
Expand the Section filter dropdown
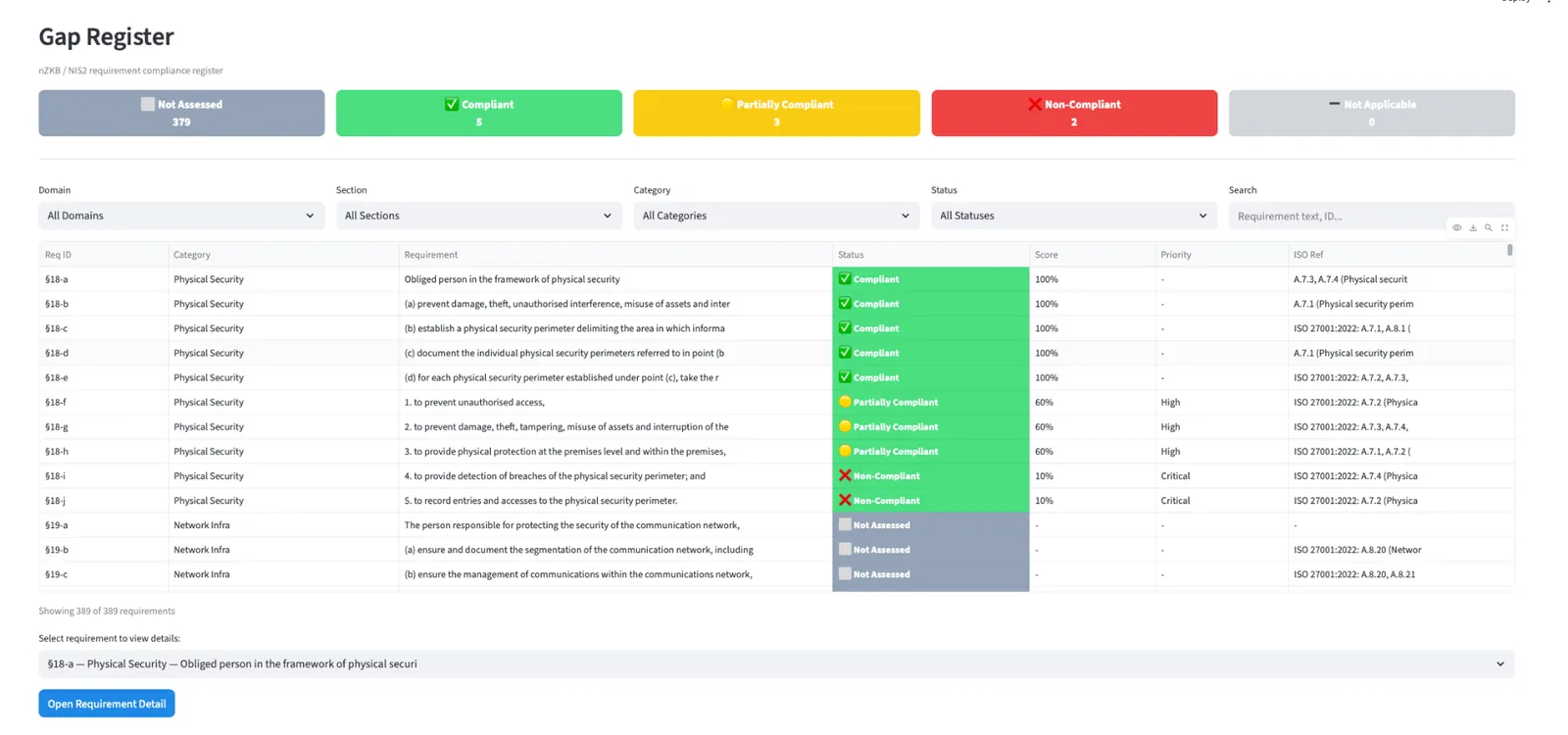click(x=479, y=216)
